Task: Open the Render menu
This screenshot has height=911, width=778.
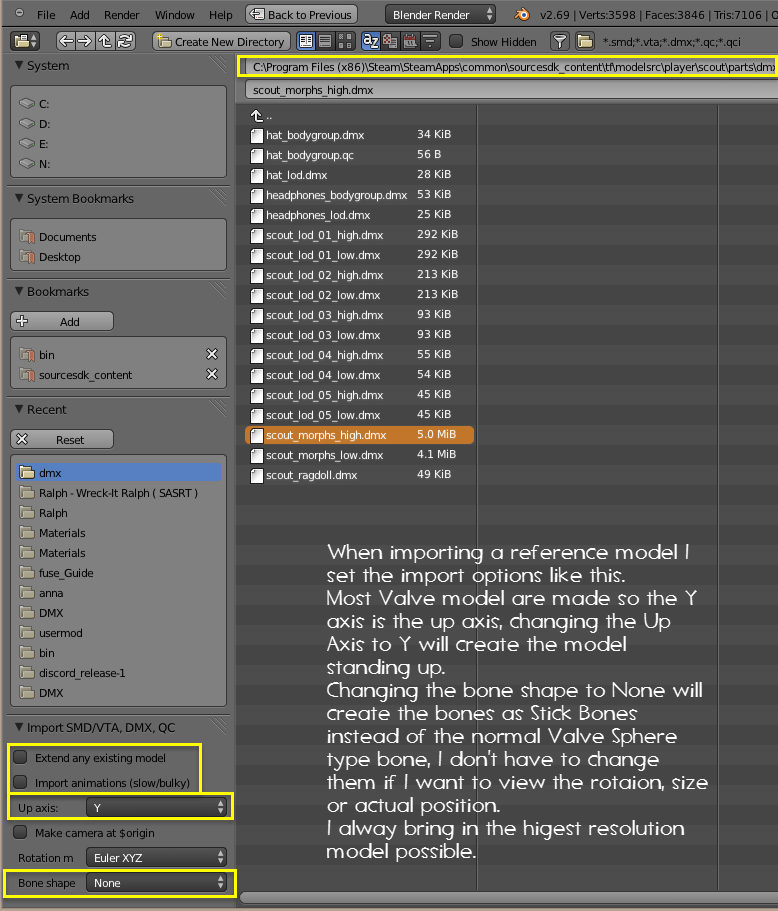Action: [x=121, y=15]
